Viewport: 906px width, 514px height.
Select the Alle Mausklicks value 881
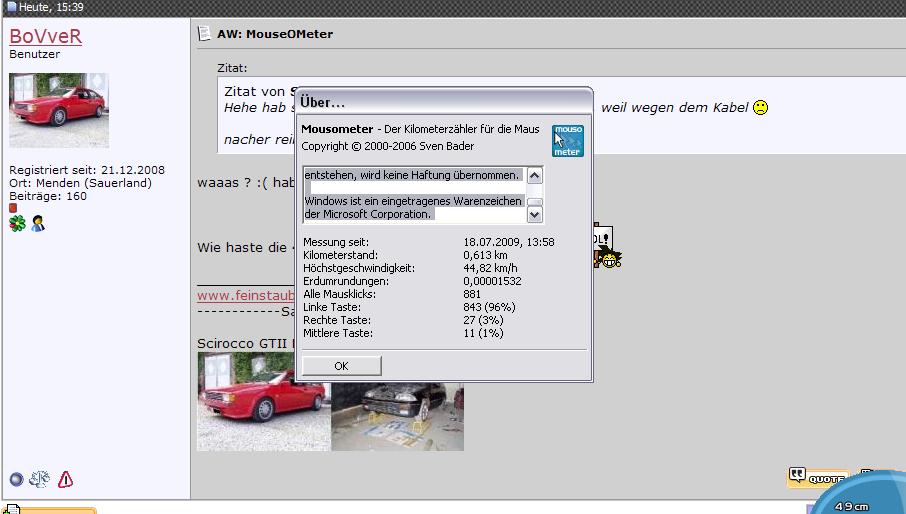(472, 294)
